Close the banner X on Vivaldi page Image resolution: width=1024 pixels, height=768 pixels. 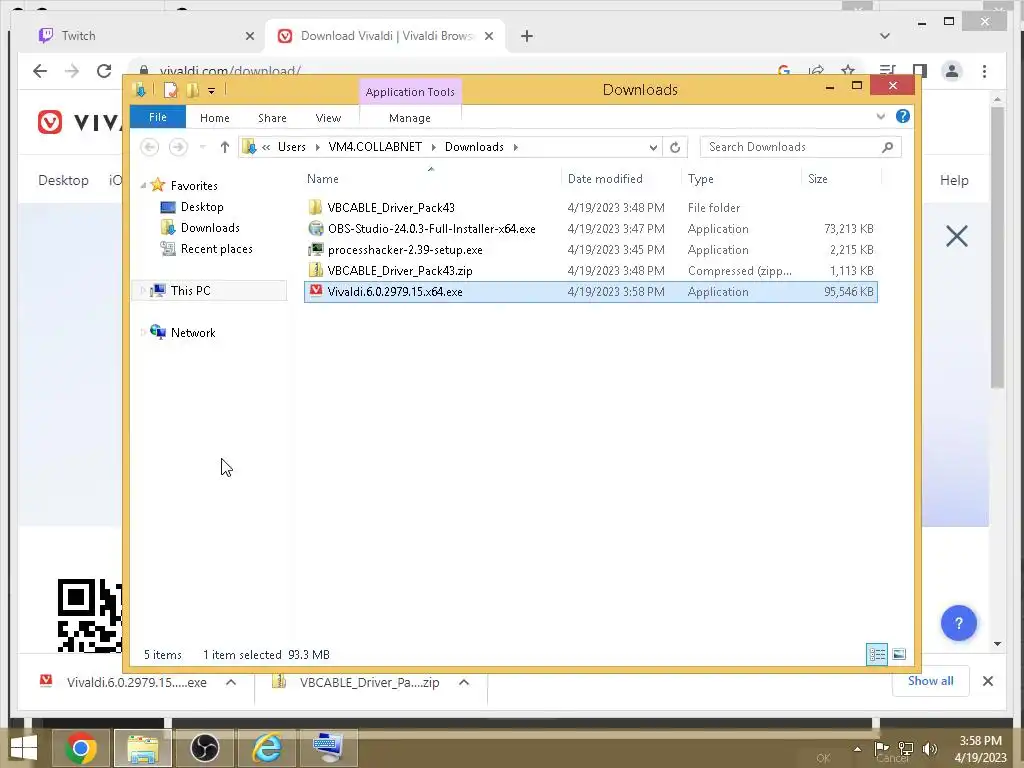956,236
